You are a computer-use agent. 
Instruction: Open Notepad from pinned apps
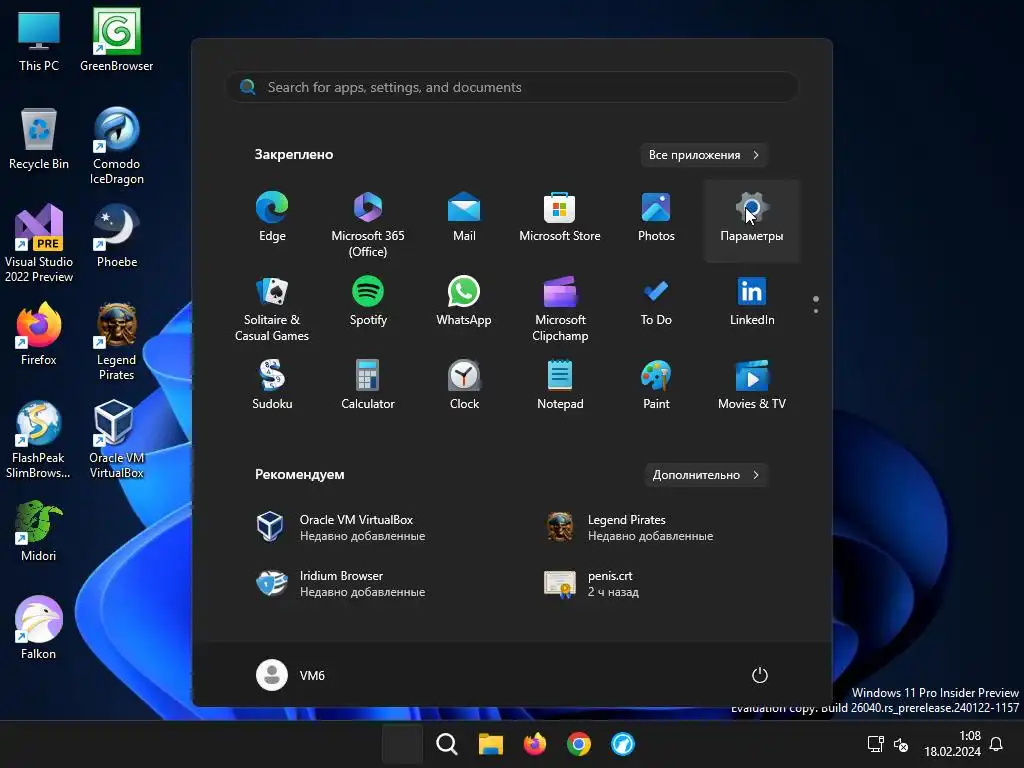560,385
